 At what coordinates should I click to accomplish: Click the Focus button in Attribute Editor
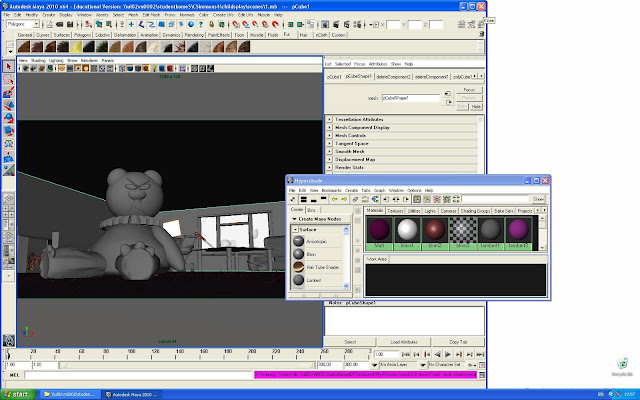pos(469,90)
